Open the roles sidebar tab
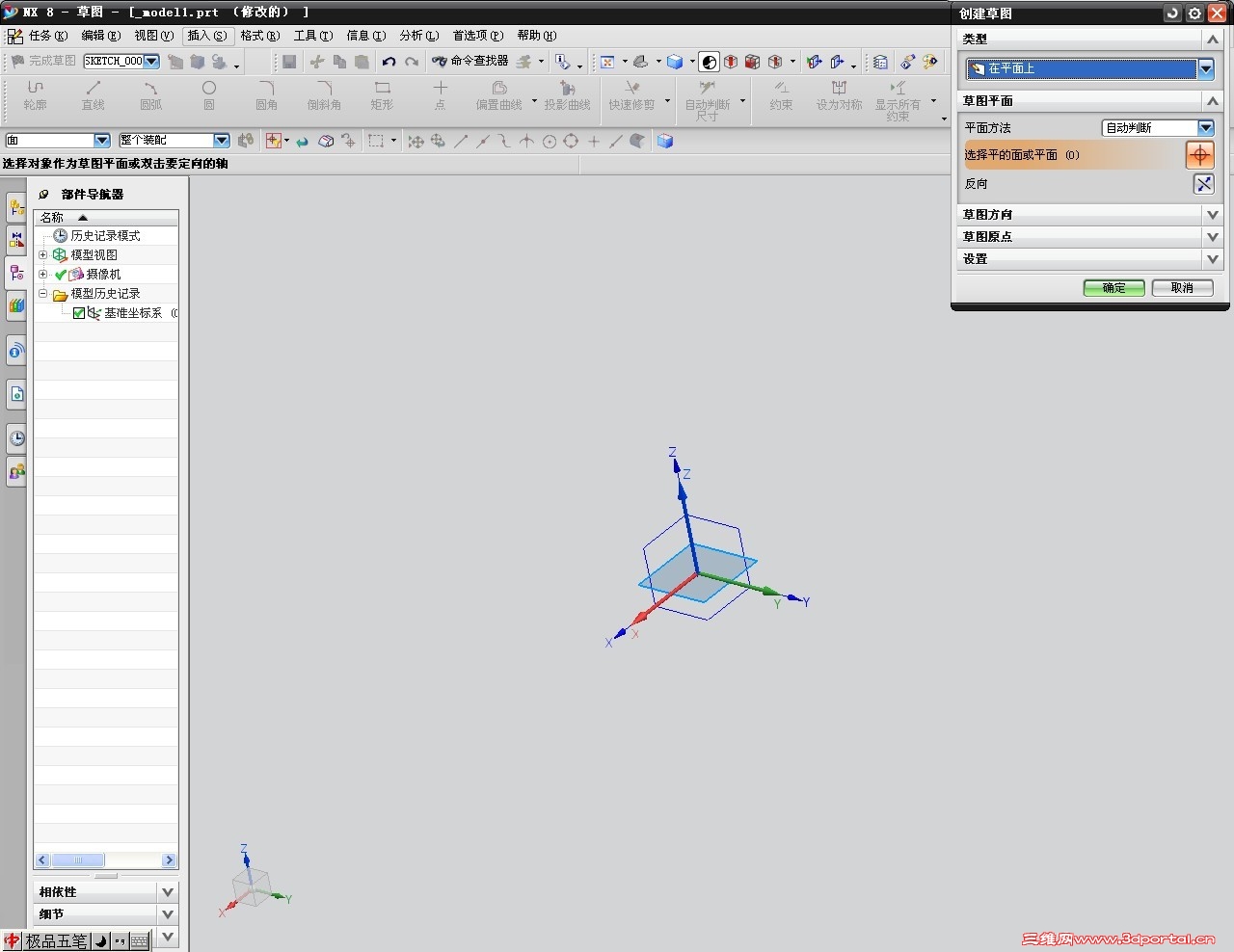Viewport: 1234px width, 952px height. 16,472
